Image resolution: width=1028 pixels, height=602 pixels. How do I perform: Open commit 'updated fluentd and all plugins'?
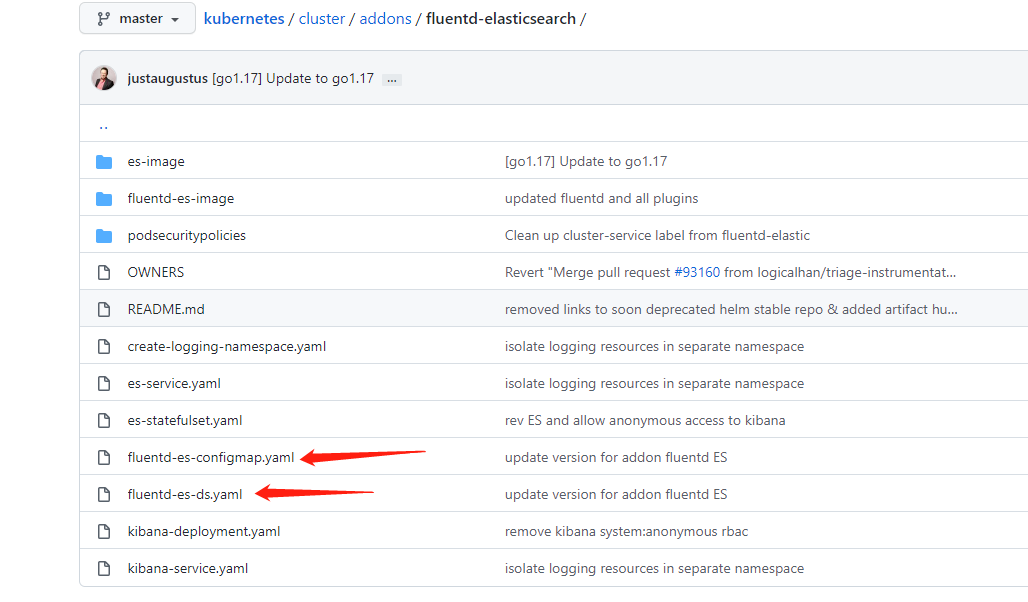click(x=601, y=199)
